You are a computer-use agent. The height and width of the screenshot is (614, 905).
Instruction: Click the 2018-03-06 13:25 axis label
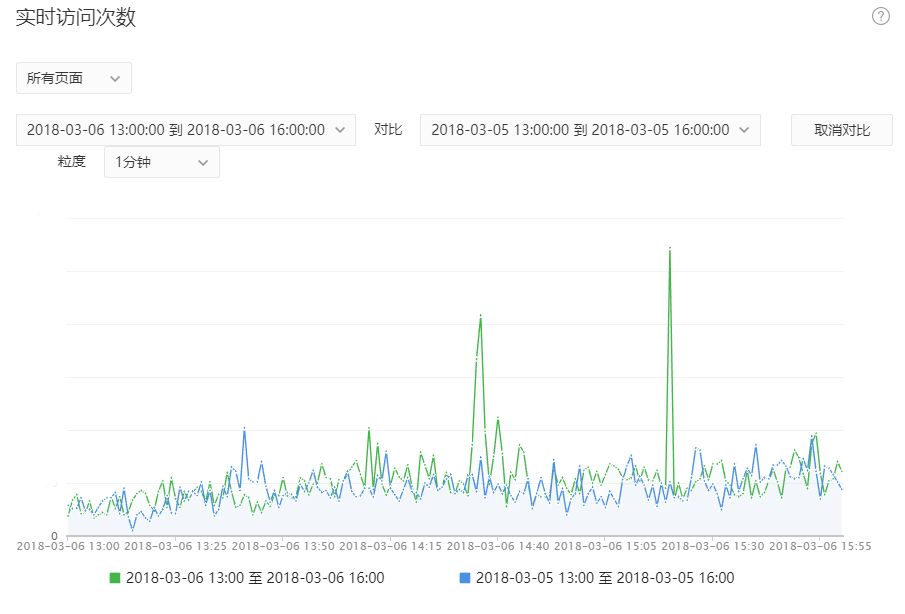(x=175, y=546)
